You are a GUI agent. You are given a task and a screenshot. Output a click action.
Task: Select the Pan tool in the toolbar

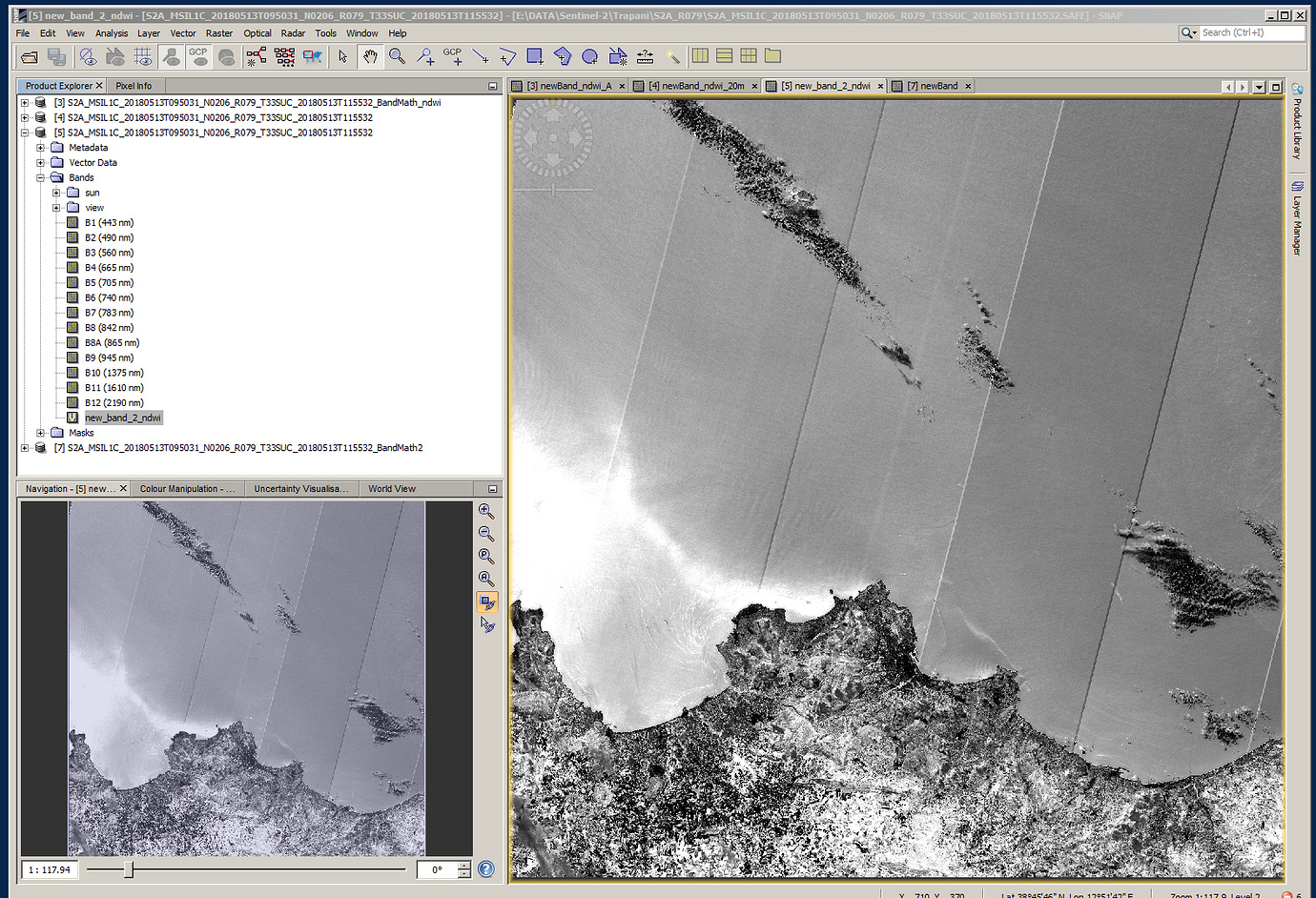pos(370,56)
